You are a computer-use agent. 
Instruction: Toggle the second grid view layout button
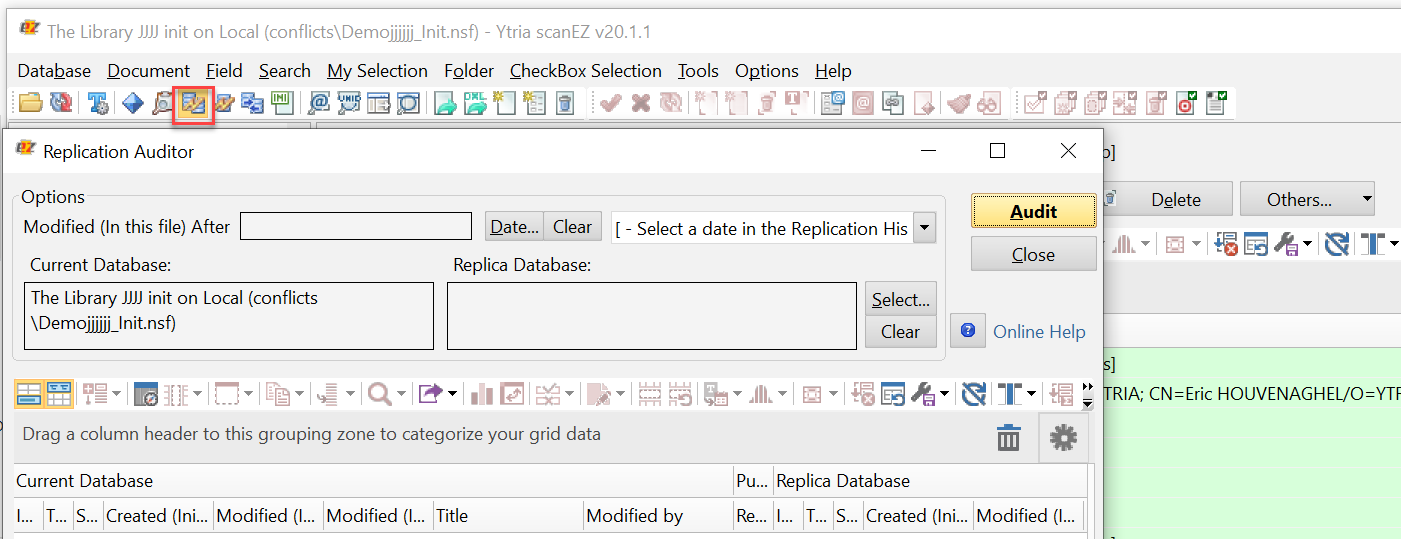[x=59, y=394]
